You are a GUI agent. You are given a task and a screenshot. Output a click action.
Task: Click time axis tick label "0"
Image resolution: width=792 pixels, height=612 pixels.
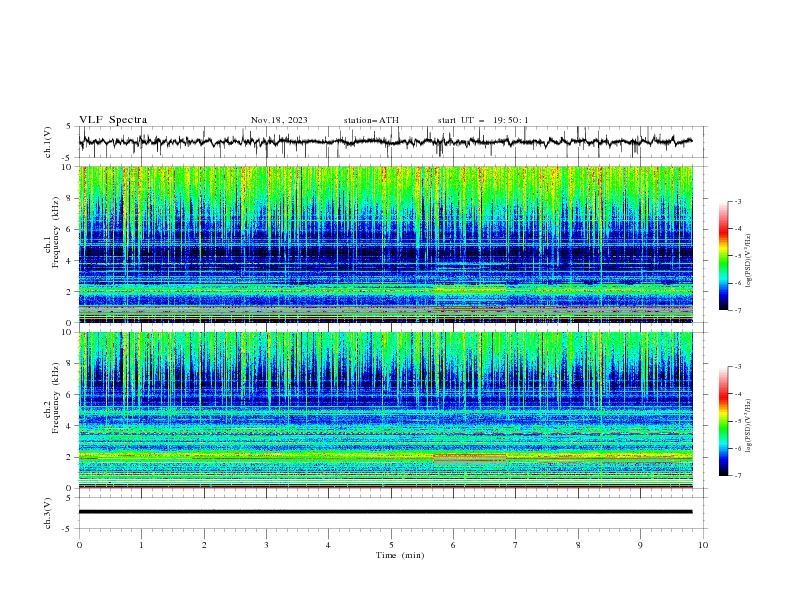[x=79, y=545]
